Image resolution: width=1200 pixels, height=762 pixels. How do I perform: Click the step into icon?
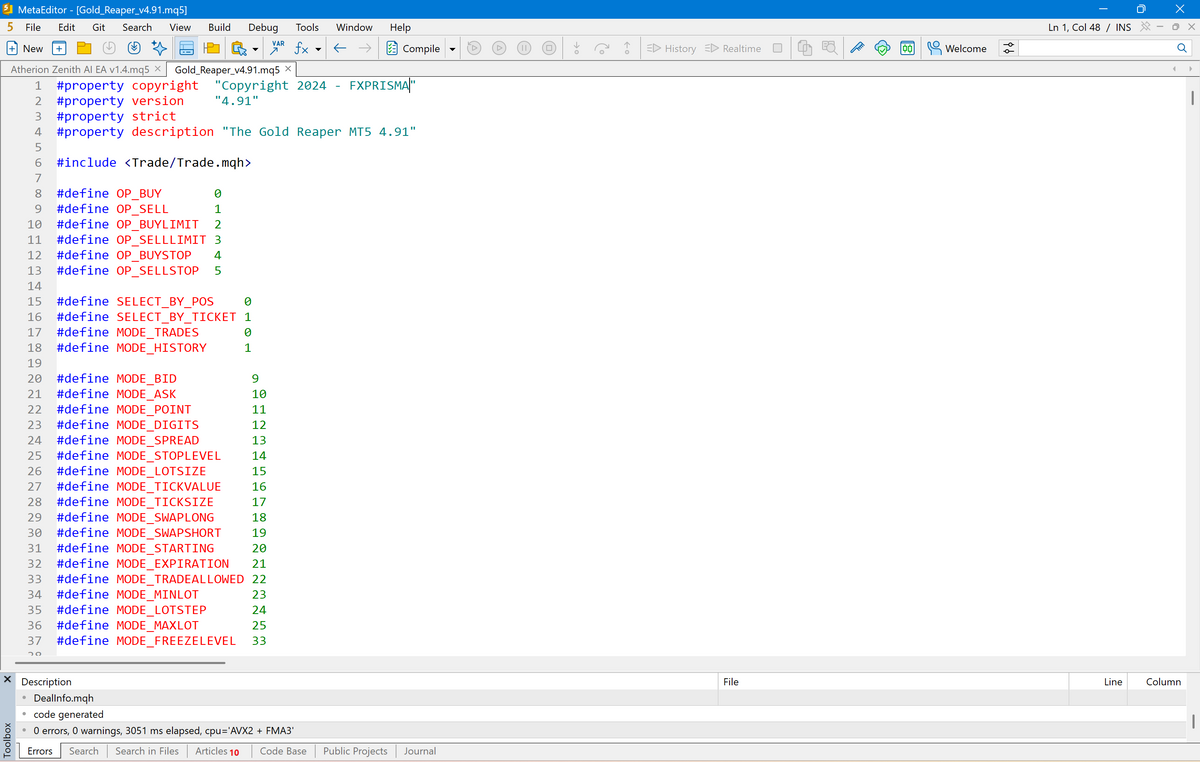pyautogui.click(x=577, y=48)
